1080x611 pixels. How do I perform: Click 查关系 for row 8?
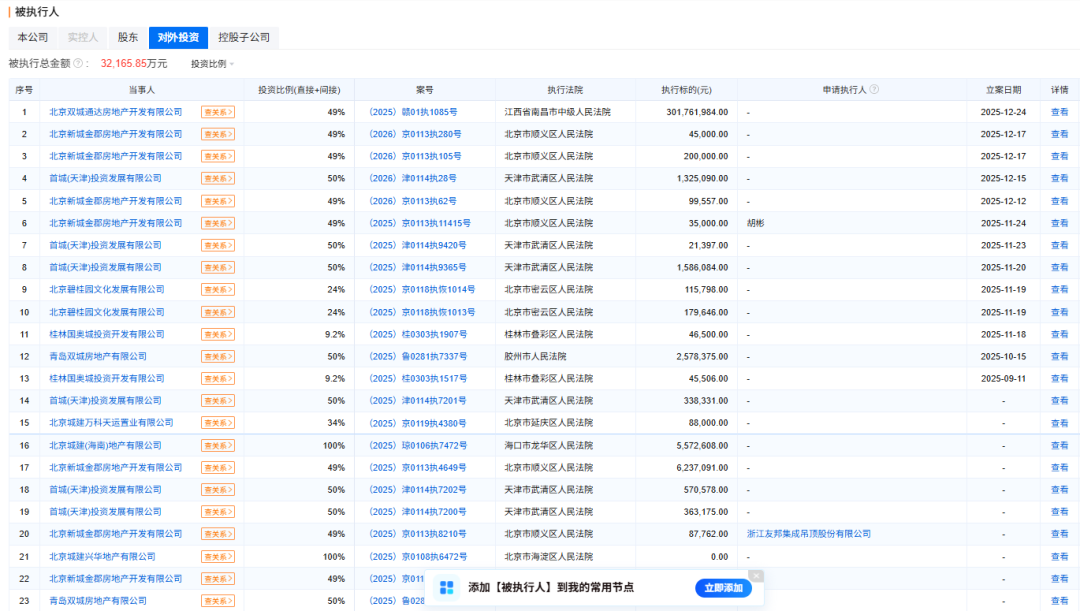(x=218, y=267)
